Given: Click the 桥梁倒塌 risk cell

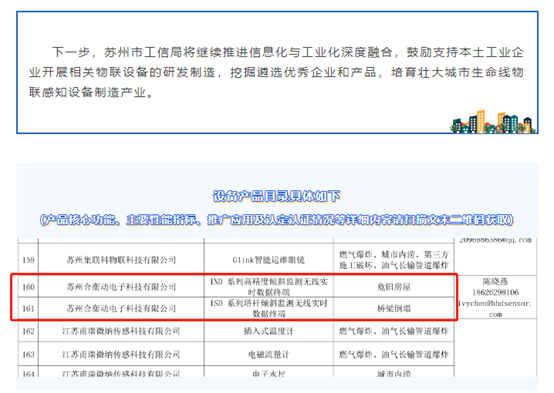Looking at the screenshot, I should [x=394, y=309].
